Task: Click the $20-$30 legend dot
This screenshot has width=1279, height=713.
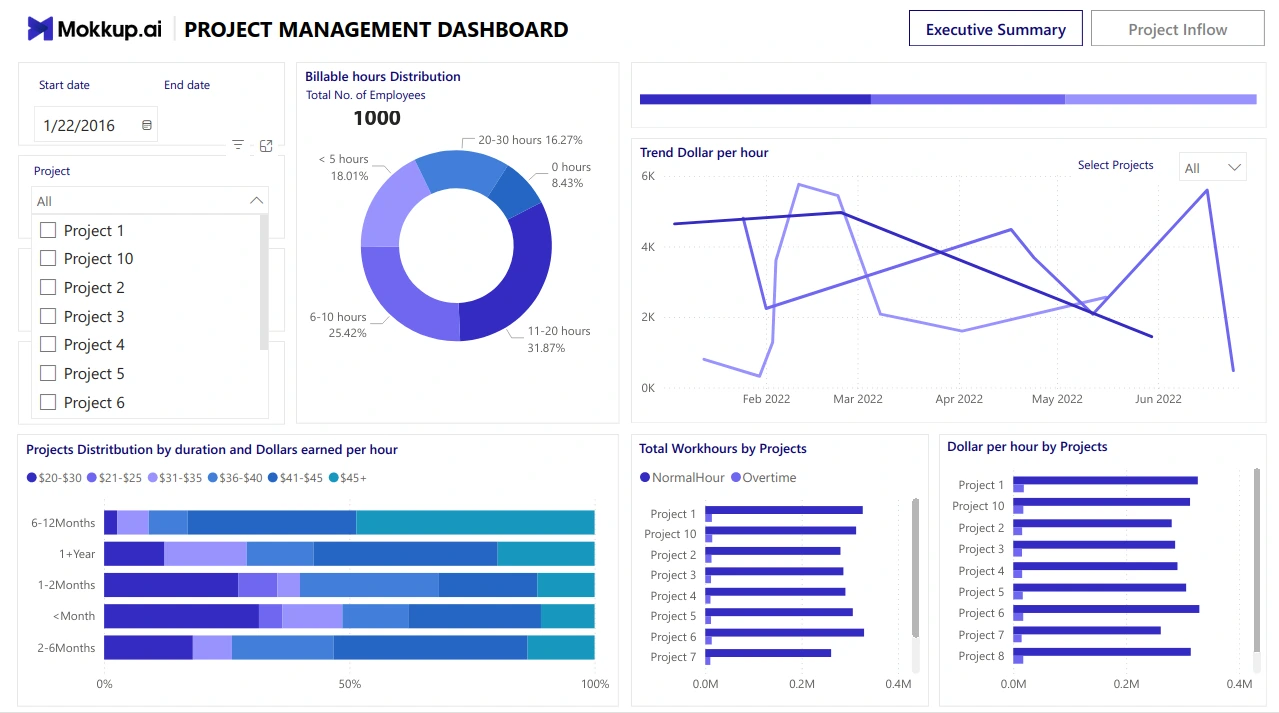Action: 32,478
